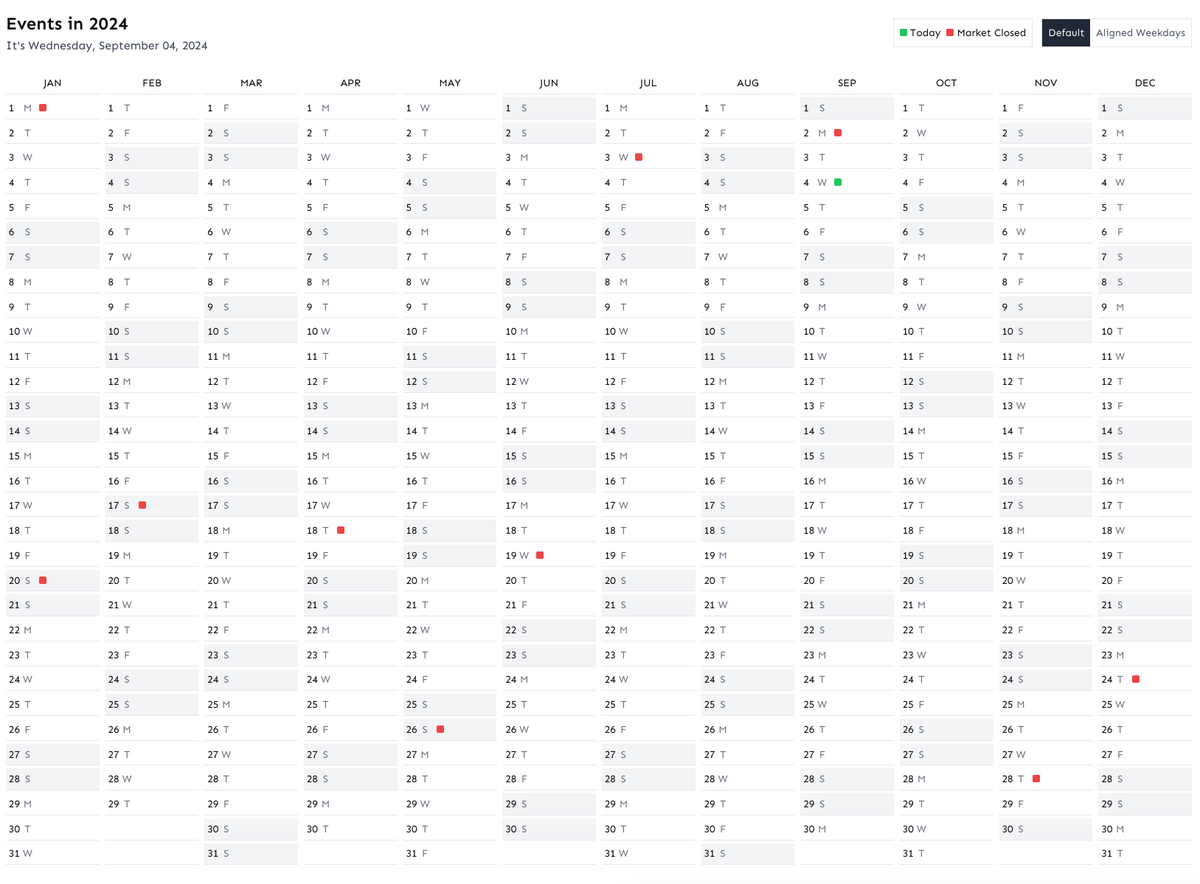Click the Events in 2024 heading
The height and width of the screenshot is (884, 1200).
(x=67, y=24)
